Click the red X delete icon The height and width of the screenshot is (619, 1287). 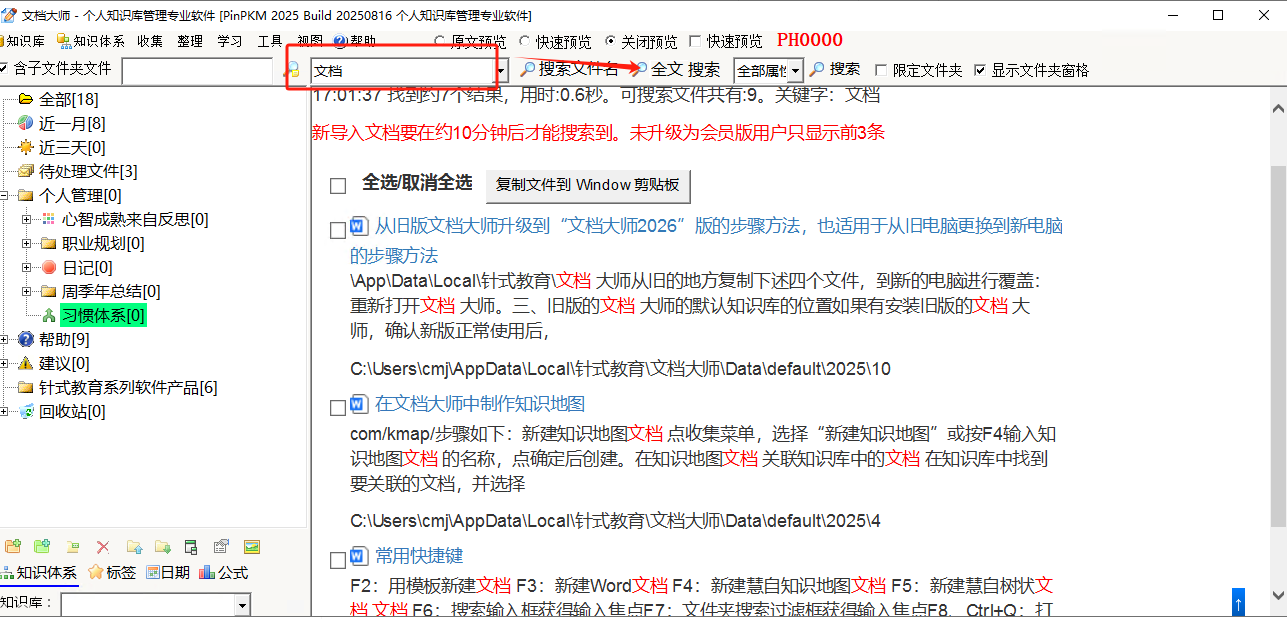point(102,547)
